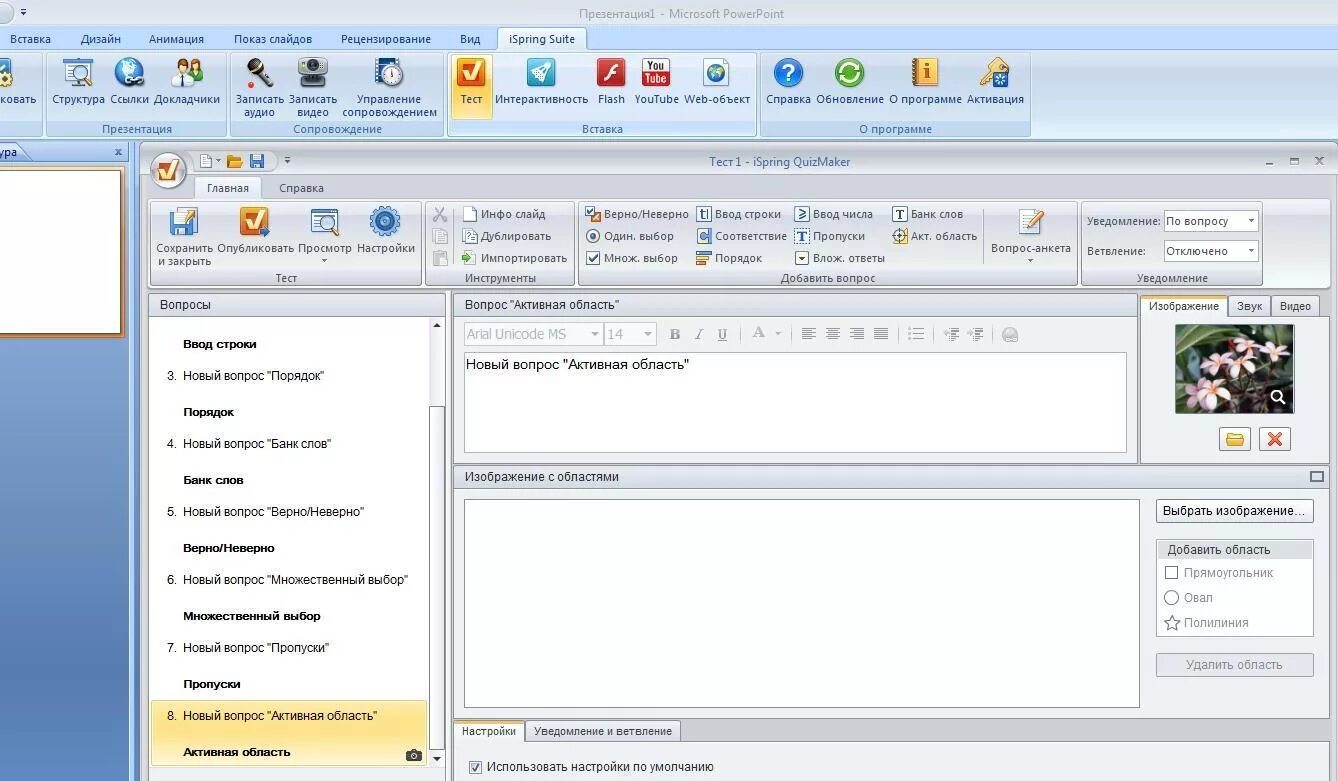This screenshot has width=1338, height=781.
Task: Open image folder button under flower thumbnail
Action: pos(1235,439)
